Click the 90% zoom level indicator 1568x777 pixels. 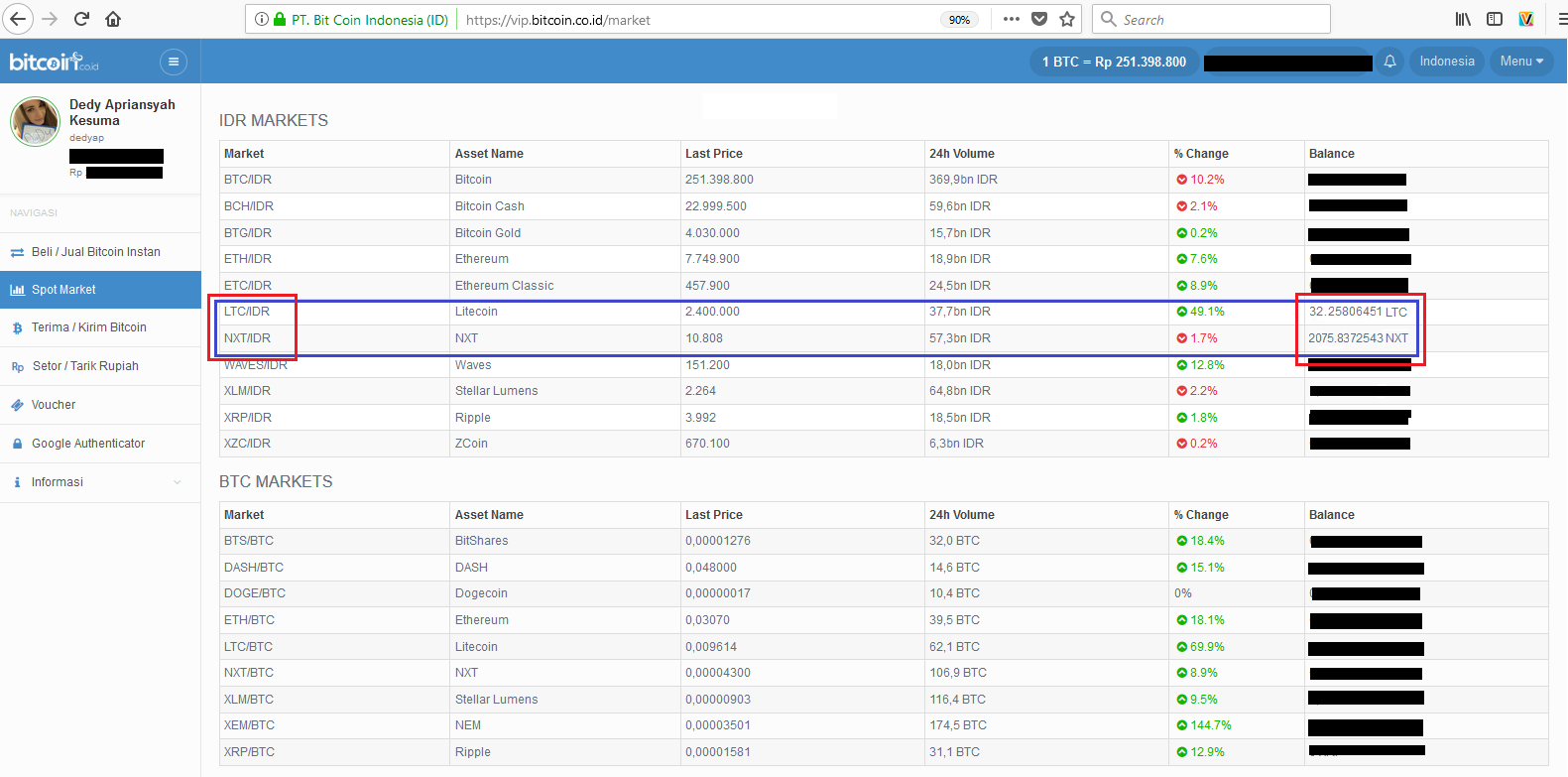[x=959, y=20]
